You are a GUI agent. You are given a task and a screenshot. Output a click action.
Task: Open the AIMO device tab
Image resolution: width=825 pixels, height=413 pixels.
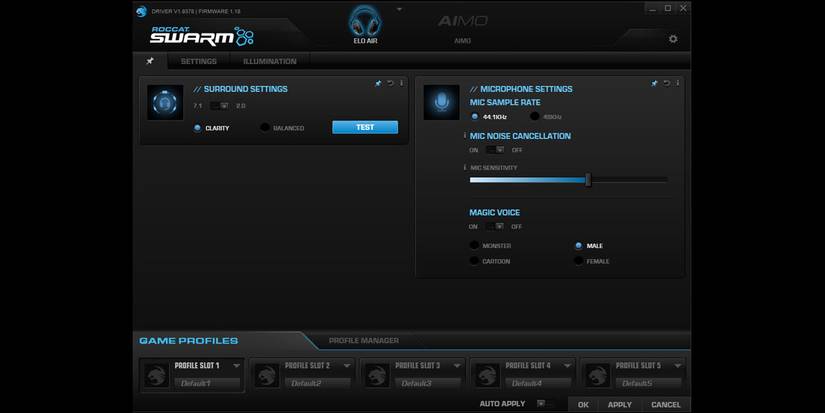[462, 28]
